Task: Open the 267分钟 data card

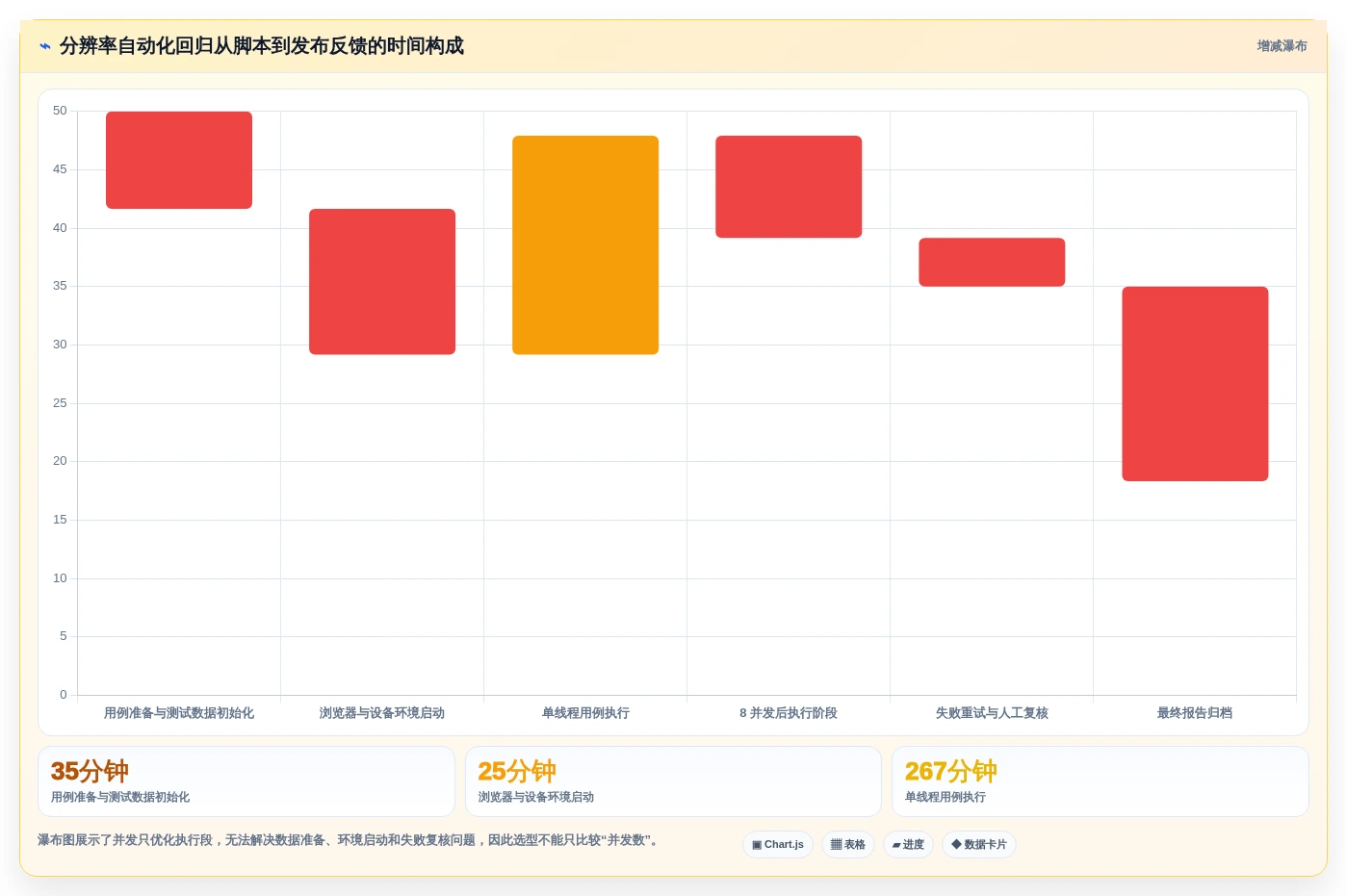Action: [x=1101, y=781]
